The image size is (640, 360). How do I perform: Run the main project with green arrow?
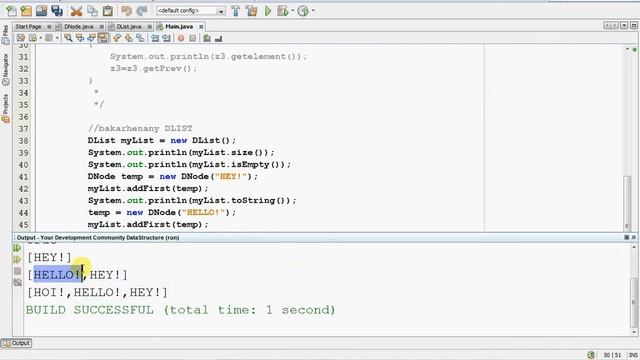pos(268,11)
